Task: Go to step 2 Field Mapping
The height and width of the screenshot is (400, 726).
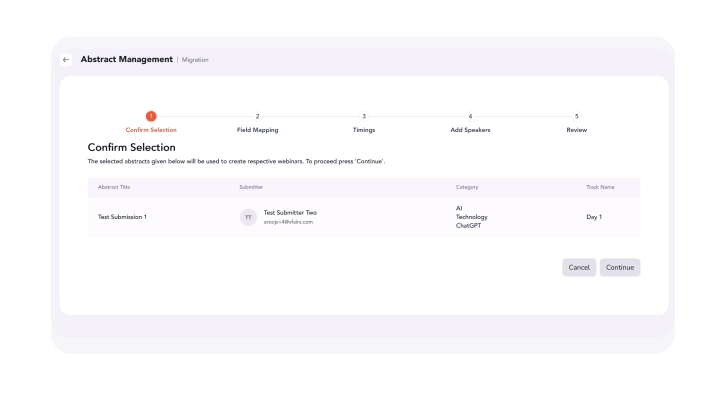Action: (x=257, y=116)
